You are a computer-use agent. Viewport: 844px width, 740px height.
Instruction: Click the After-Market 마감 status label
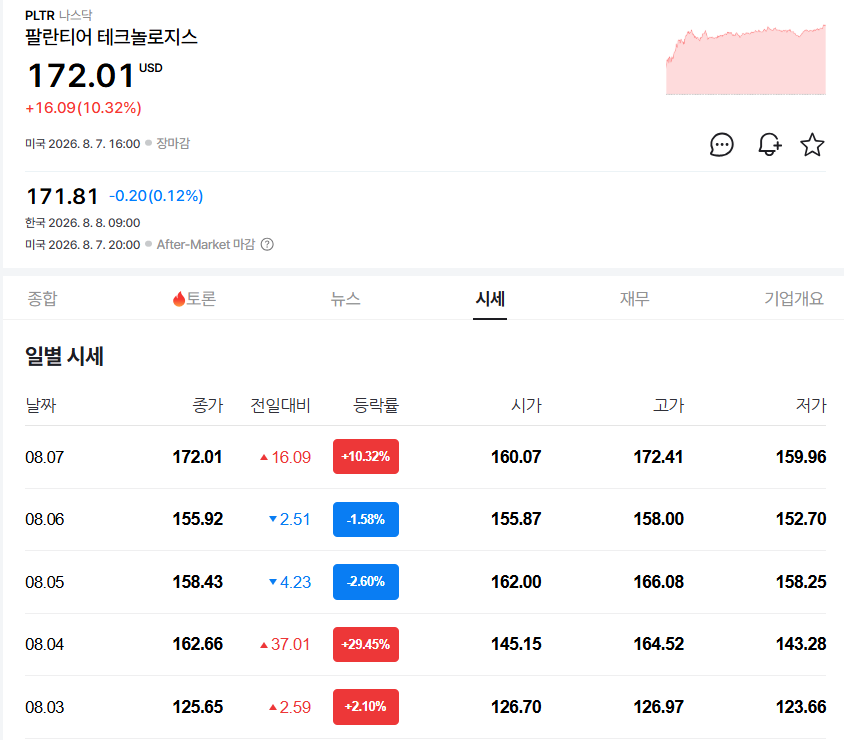pyautogui.click(x=206, y=244)
